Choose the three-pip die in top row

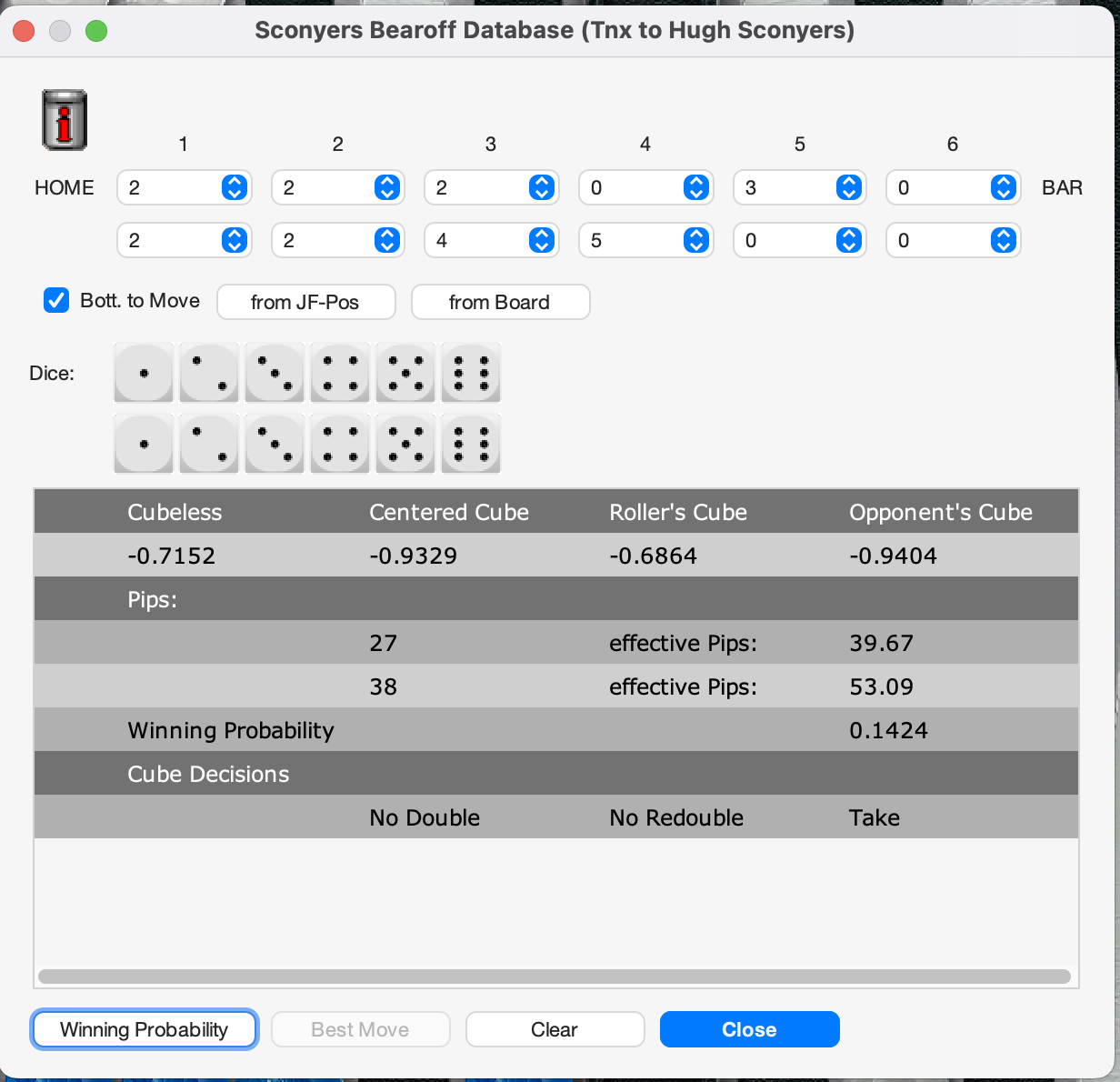275,373
